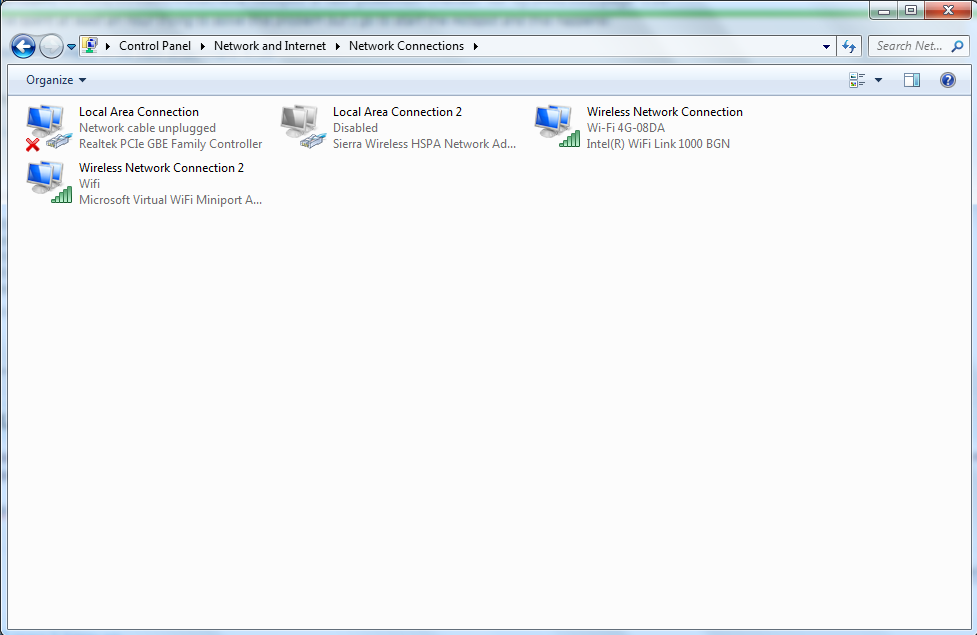Click the 'Disabled' status text
The image size is (977, 635).
355,128
